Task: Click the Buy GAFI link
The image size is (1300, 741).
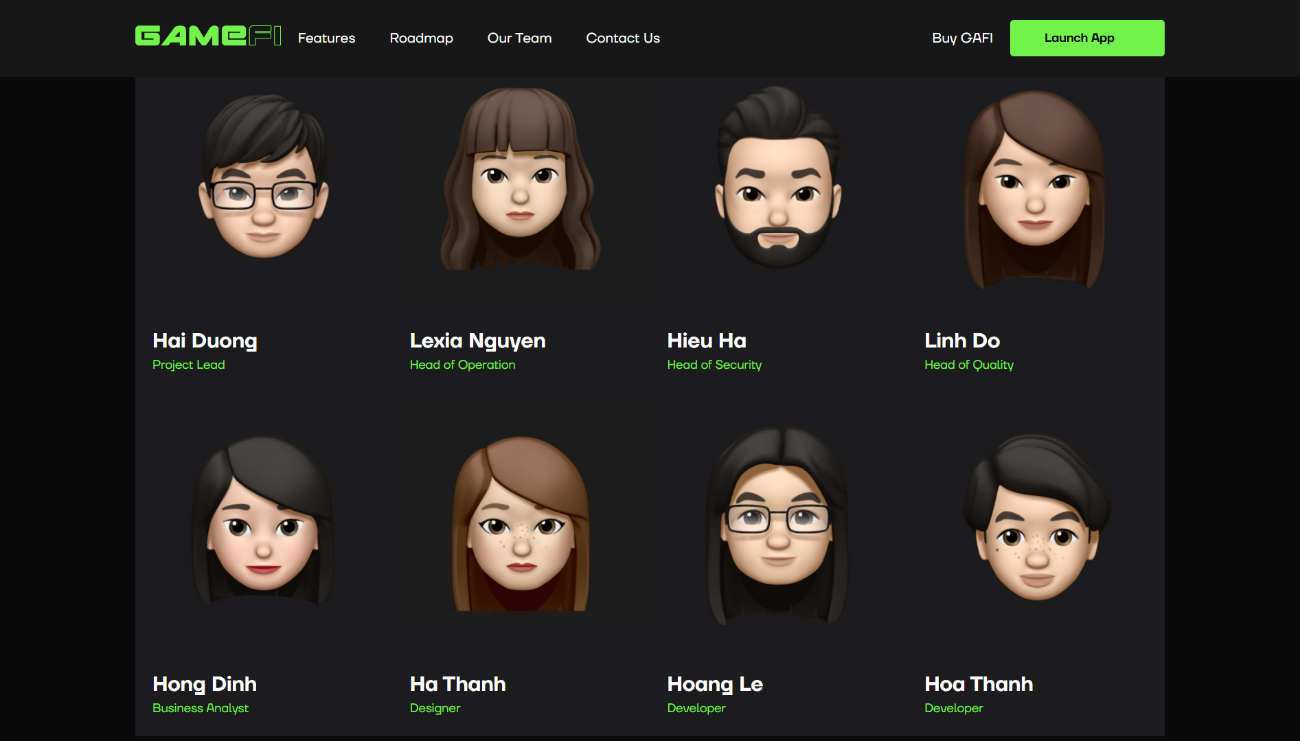Action: tap(962, 38)
